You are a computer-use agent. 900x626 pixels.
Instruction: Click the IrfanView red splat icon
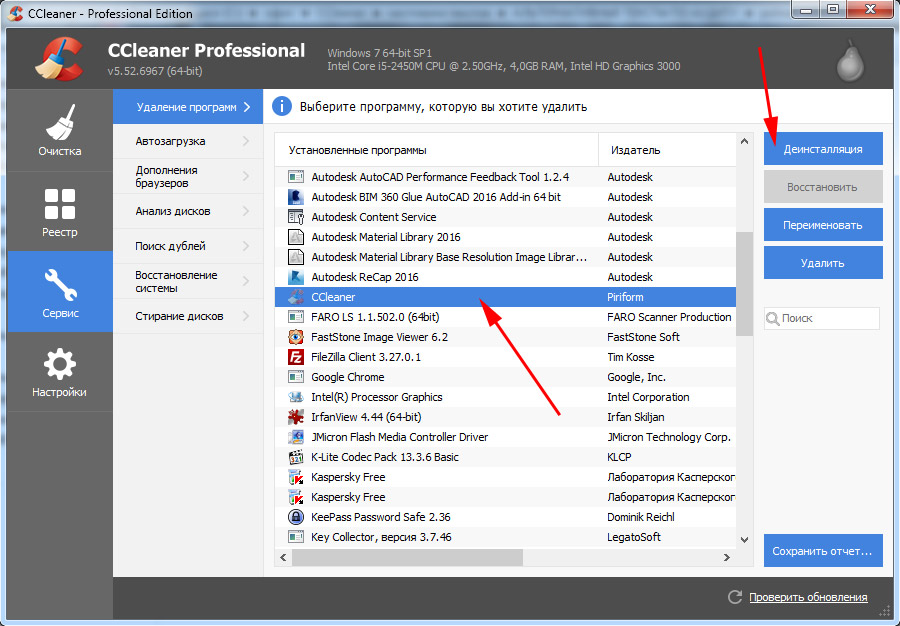(296, 417)
